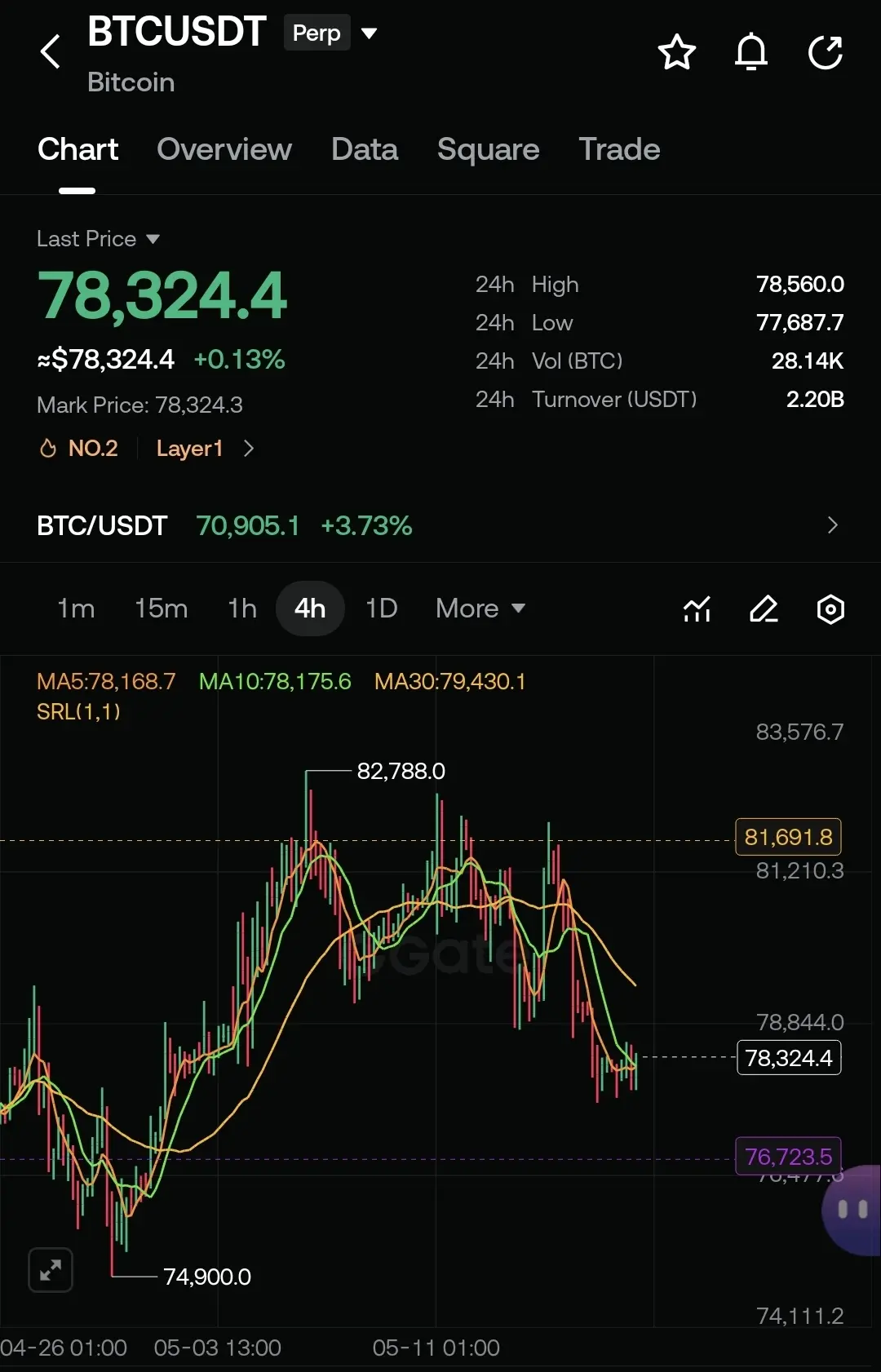Viewport: 881px width, 1372px height.
Task: Switch to the Chart tab
Action: [77, 149]
